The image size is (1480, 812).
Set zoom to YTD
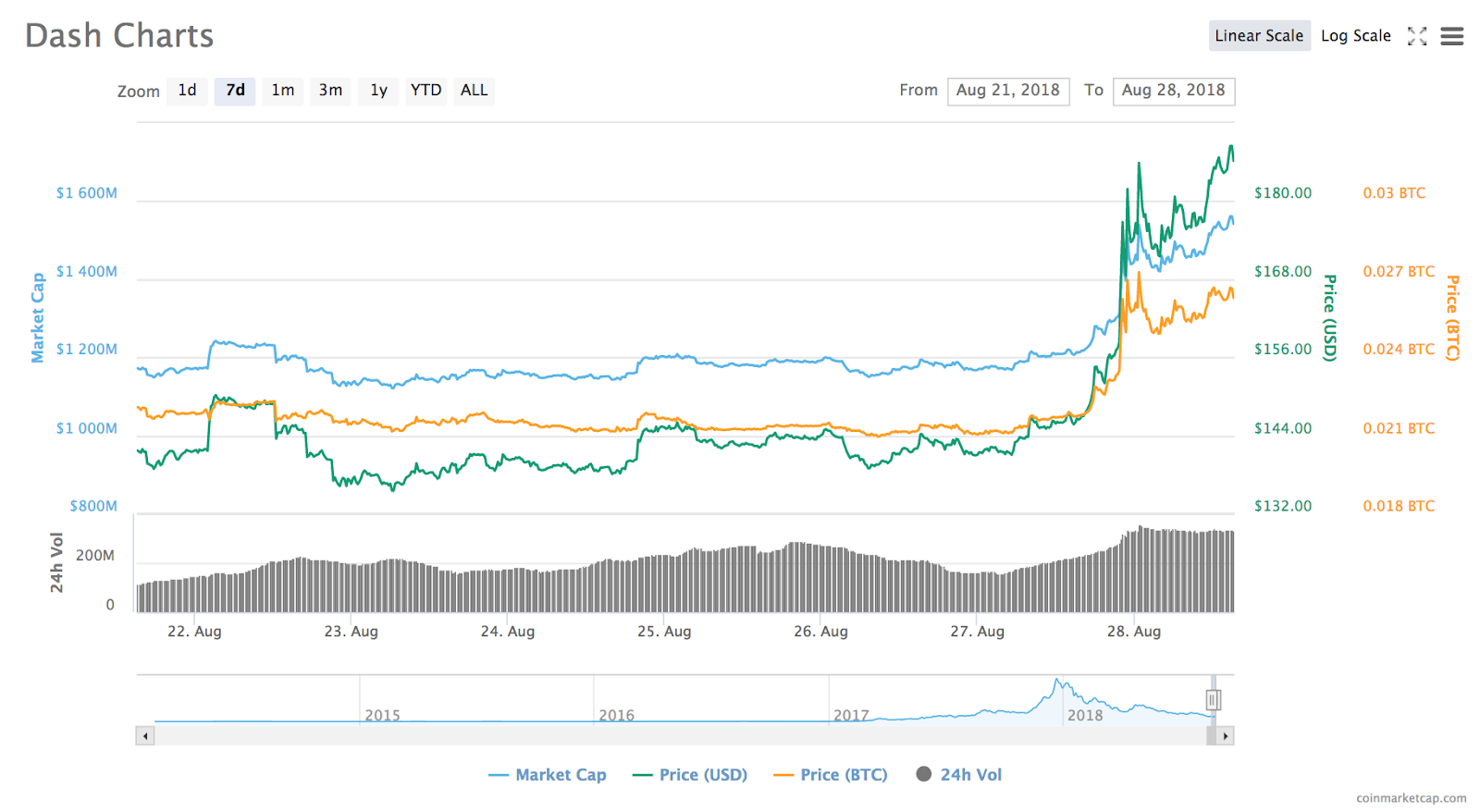tap(425, 91)
